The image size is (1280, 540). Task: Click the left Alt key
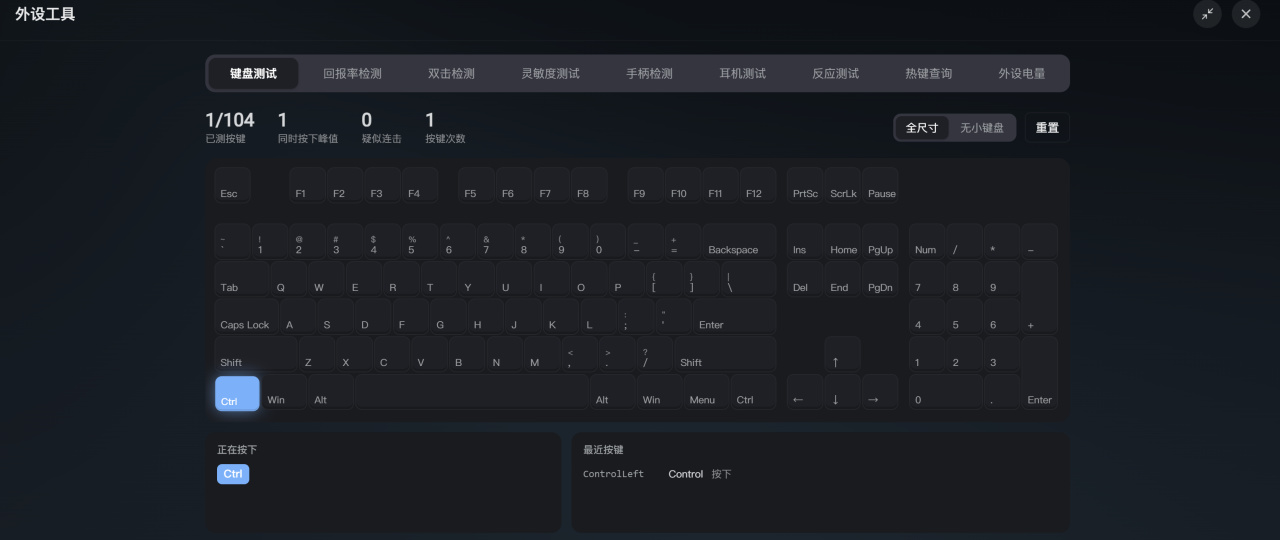pos(331,392)
